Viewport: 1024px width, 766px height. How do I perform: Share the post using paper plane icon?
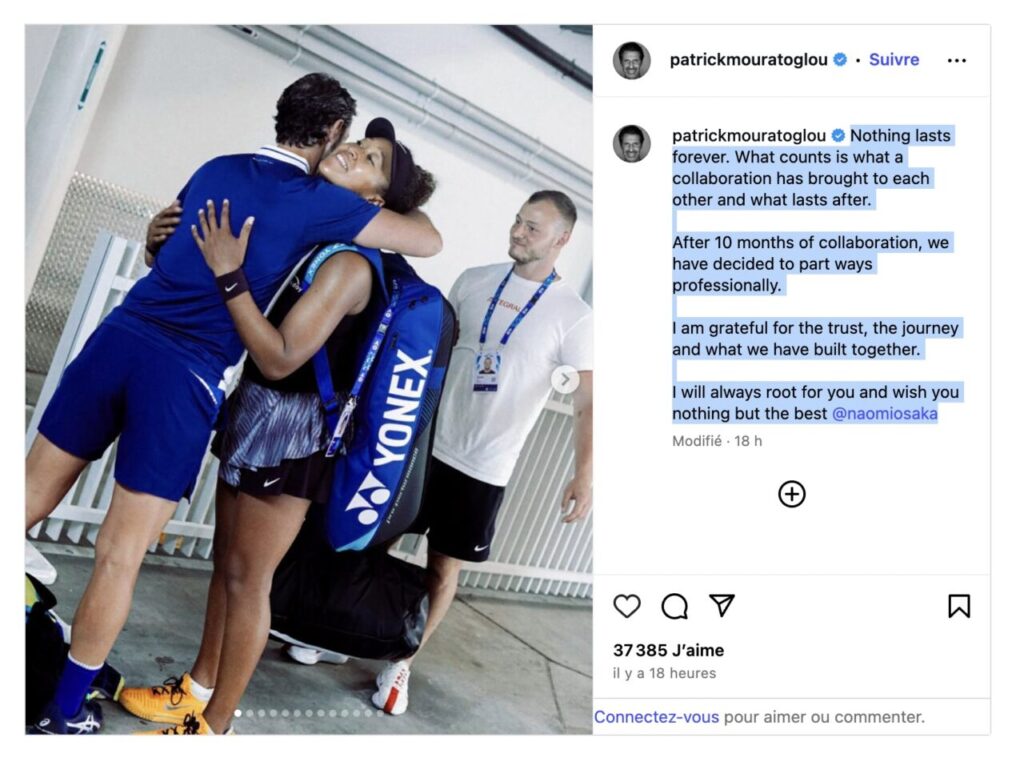[722, 605]
